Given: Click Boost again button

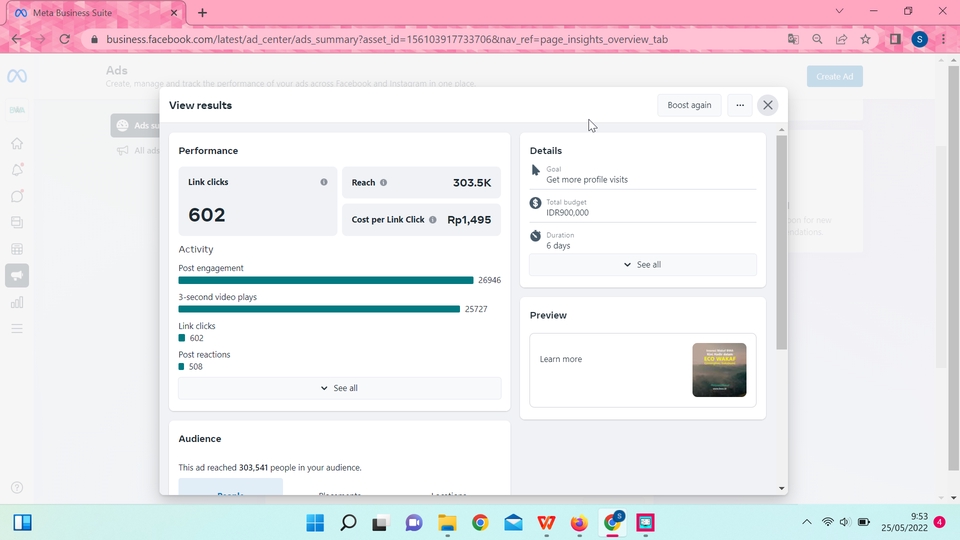Looking at the screenshot, I should point(689,105).
